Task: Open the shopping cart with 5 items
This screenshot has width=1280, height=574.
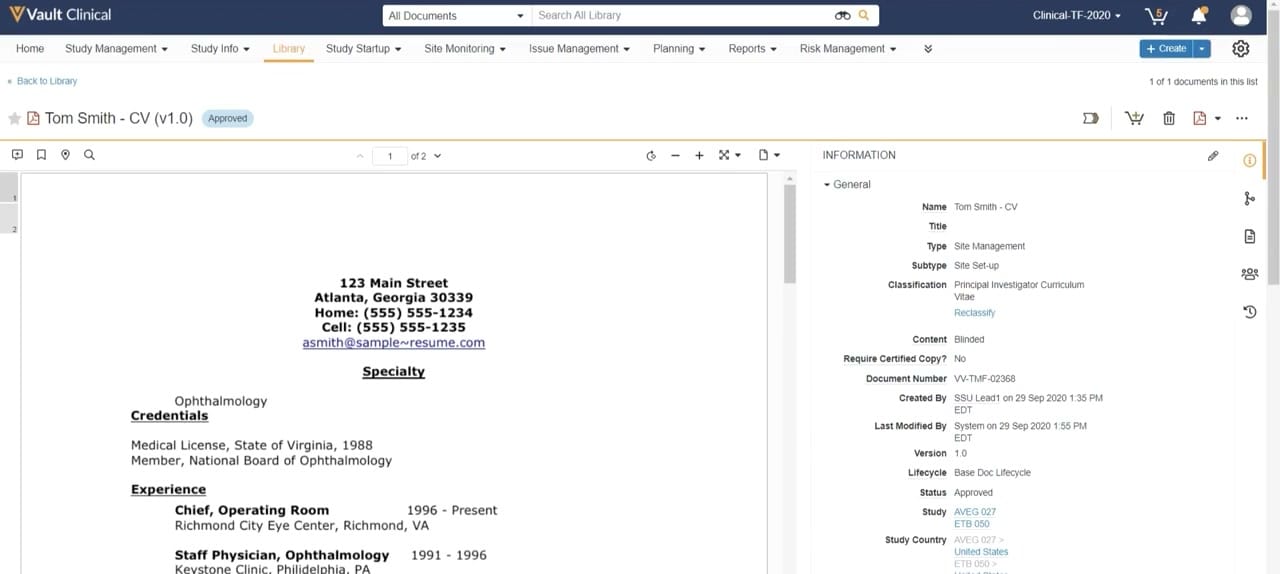Action: pyautogui.click(x=1156, y=15)
